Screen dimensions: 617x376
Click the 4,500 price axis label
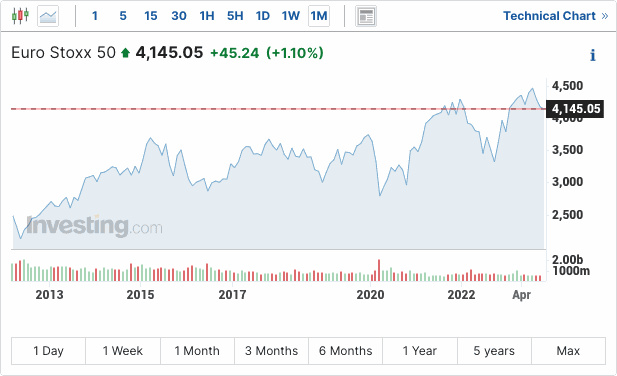point(567,86)
